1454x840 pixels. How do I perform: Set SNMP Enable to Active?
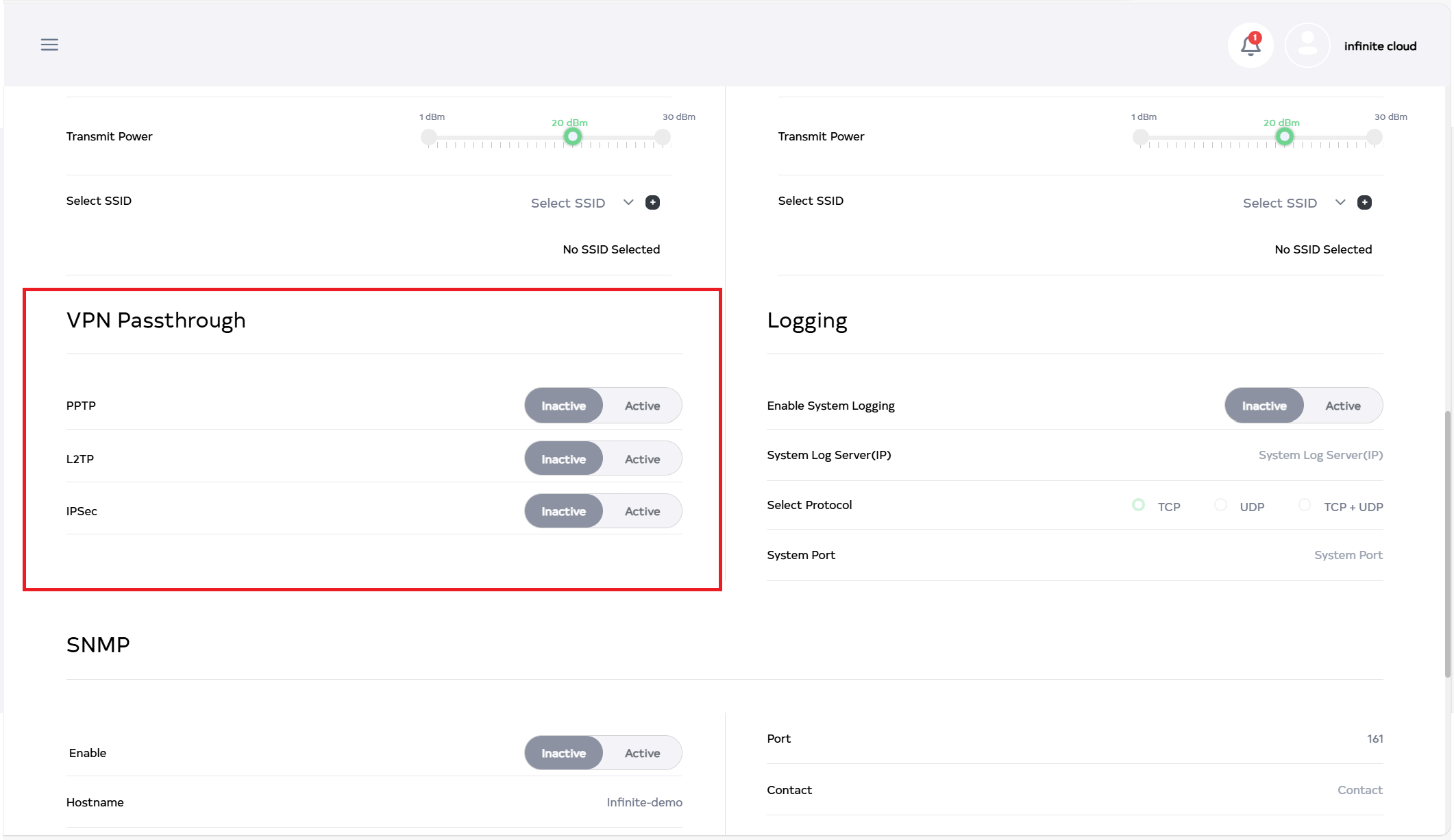coord(642,753)
